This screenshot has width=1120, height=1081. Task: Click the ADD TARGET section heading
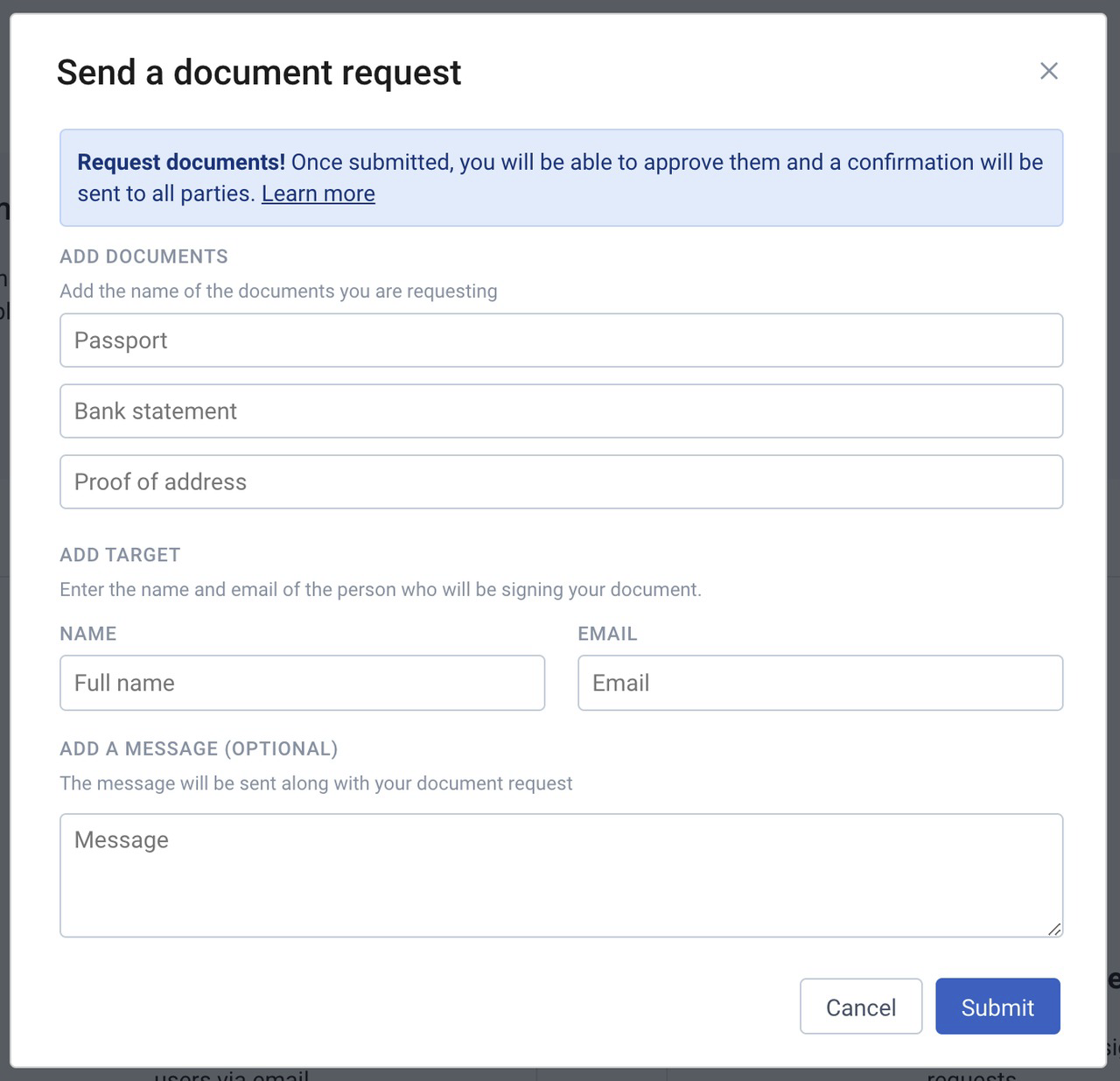(x=120, y=555)
